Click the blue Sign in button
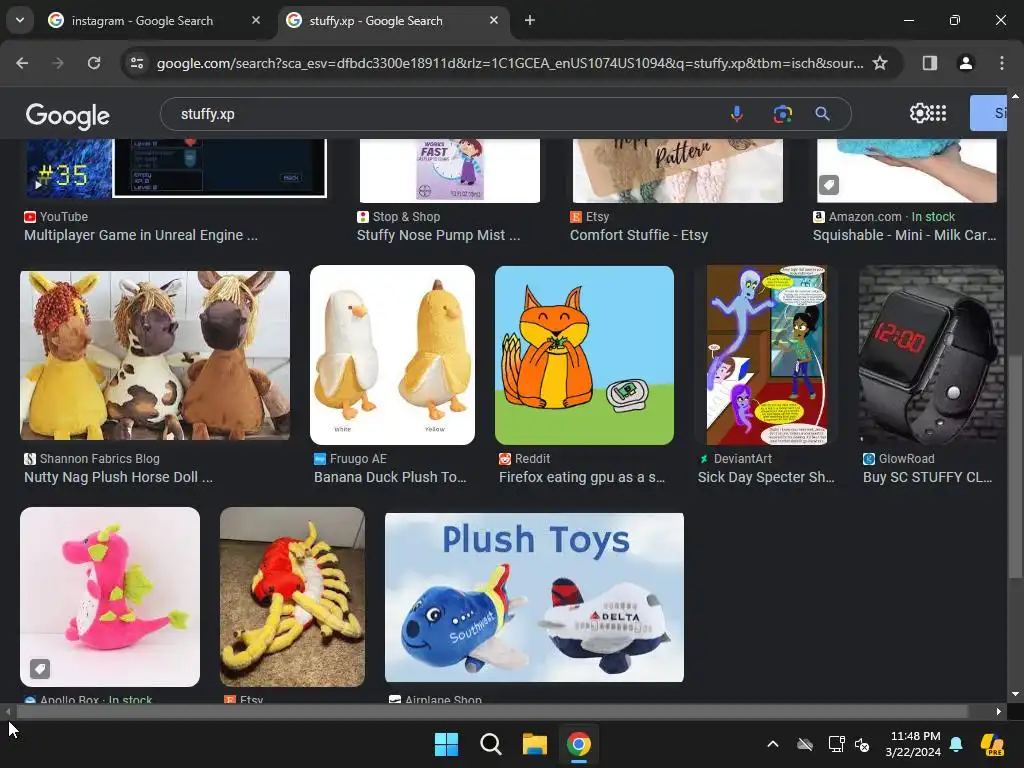Viewport: 1024px width, 768px height. tap(988, 113)
